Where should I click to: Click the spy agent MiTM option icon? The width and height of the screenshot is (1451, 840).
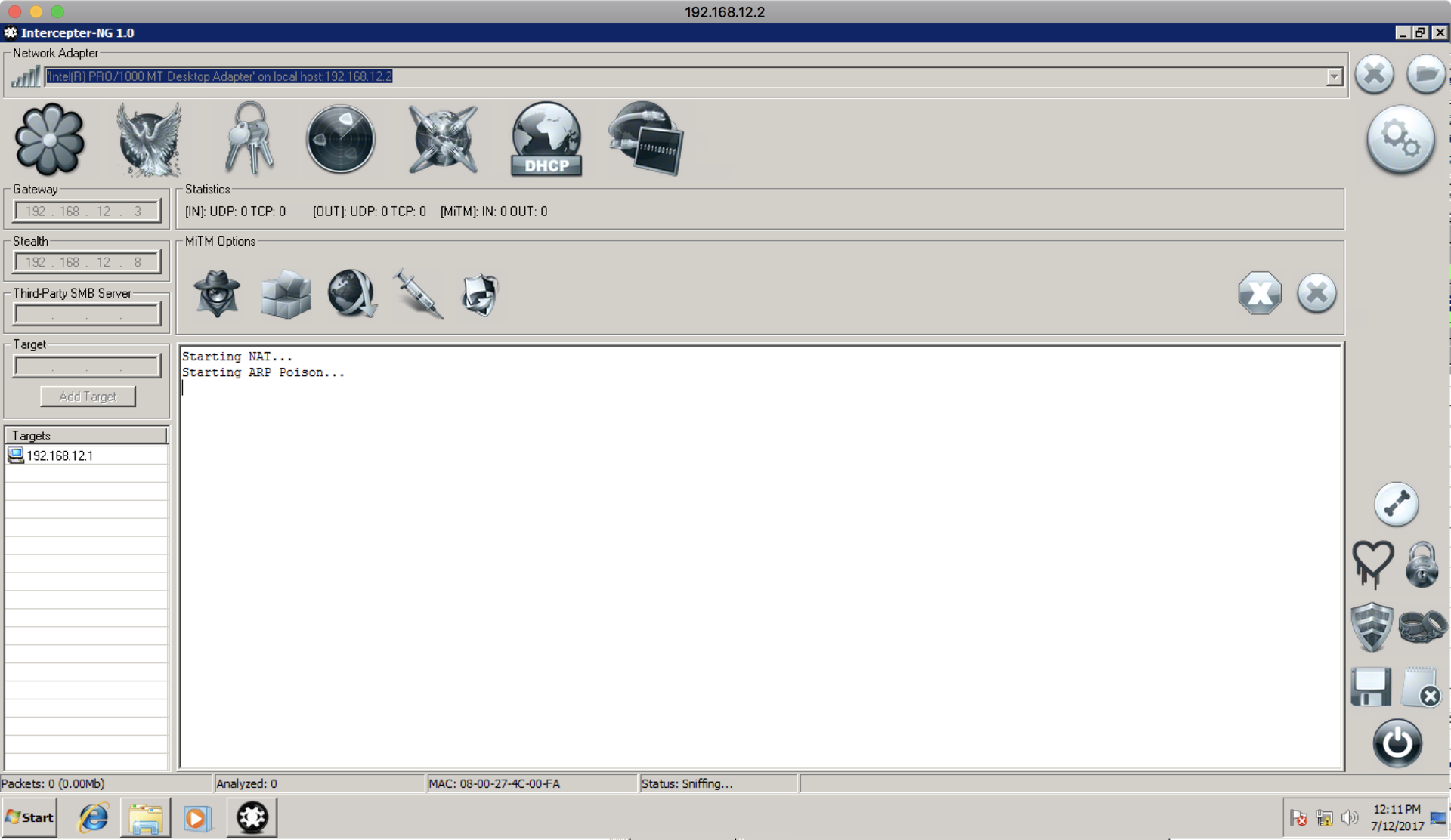click(218, 293)
